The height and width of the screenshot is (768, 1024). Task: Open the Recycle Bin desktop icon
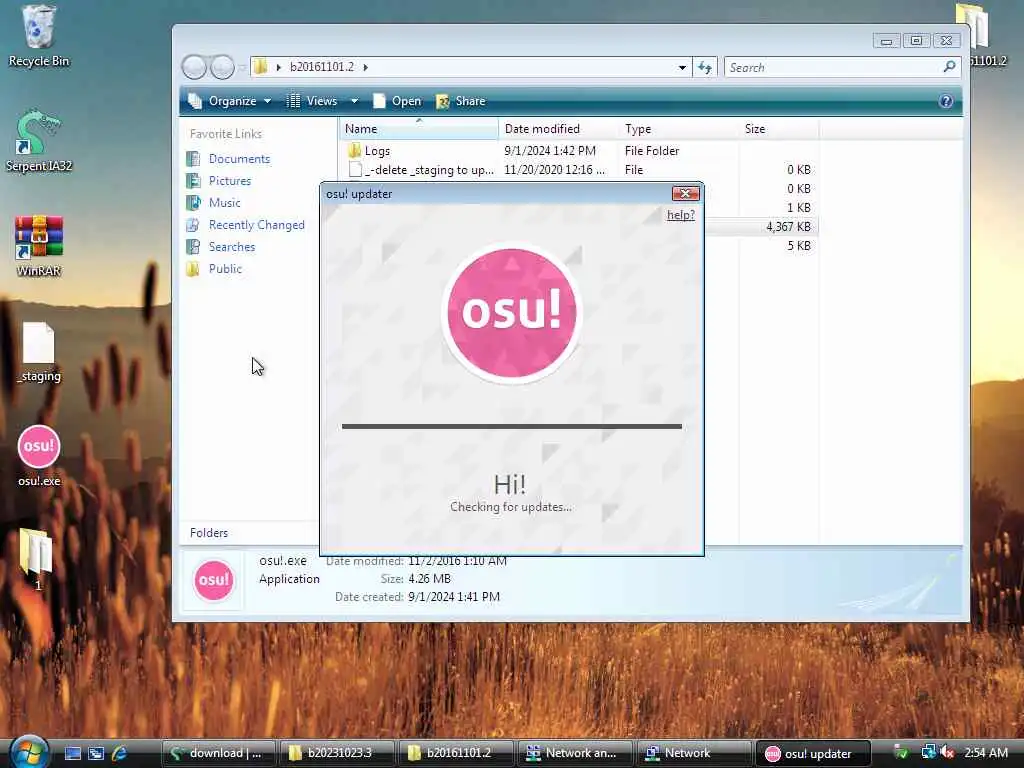(39, 36)
